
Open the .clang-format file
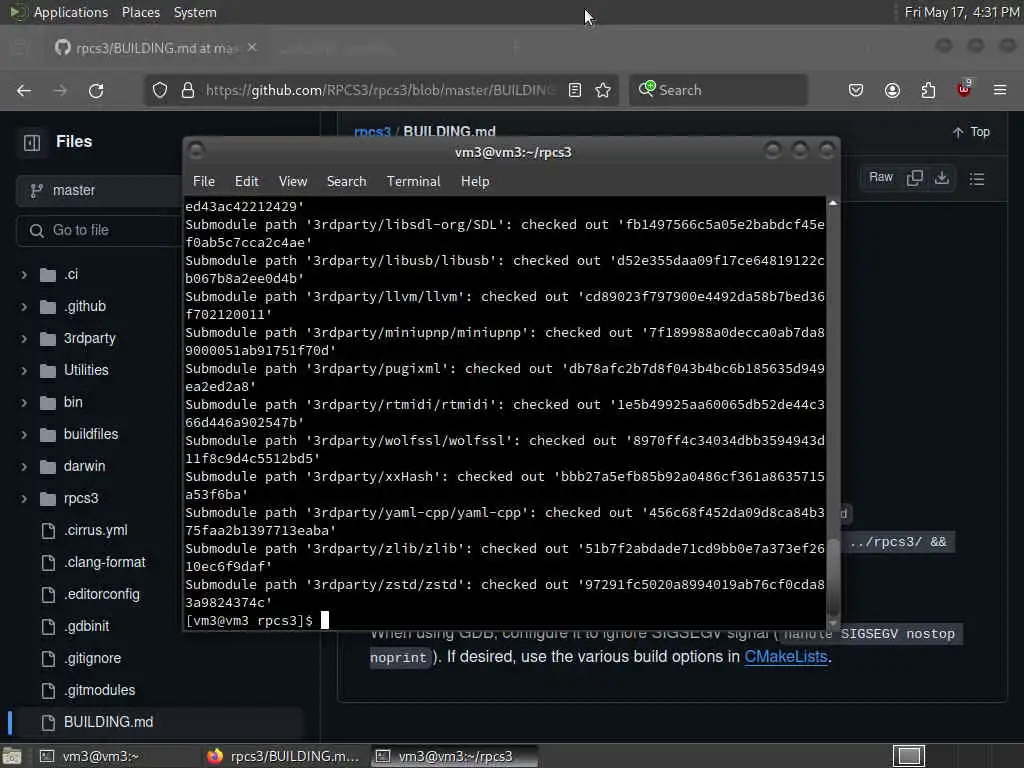[x=104, y=562]
